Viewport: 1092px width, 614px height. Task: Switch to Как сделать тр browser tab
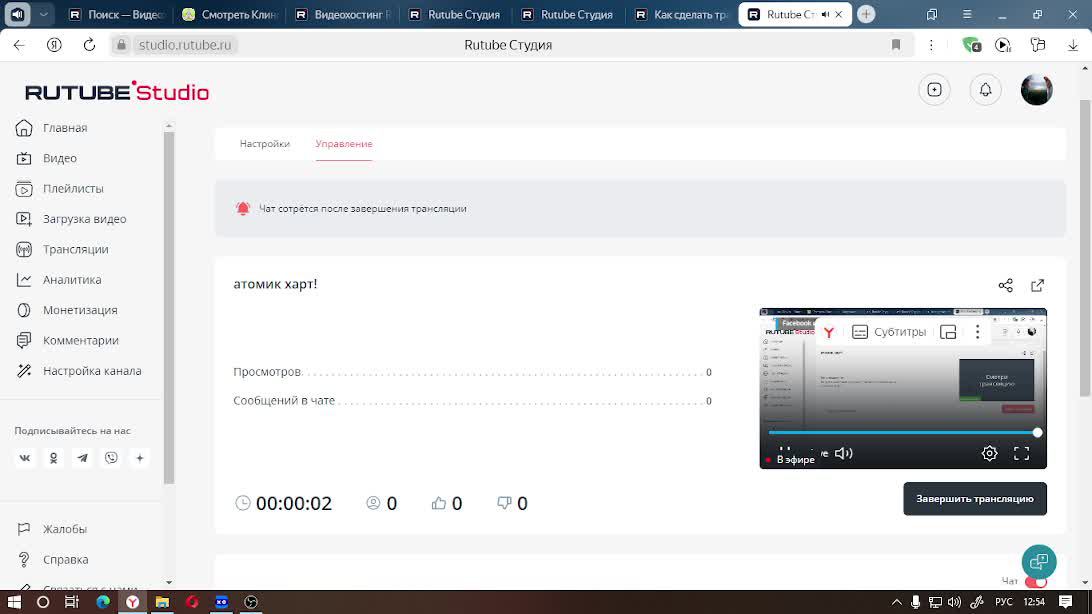point(683,15)
